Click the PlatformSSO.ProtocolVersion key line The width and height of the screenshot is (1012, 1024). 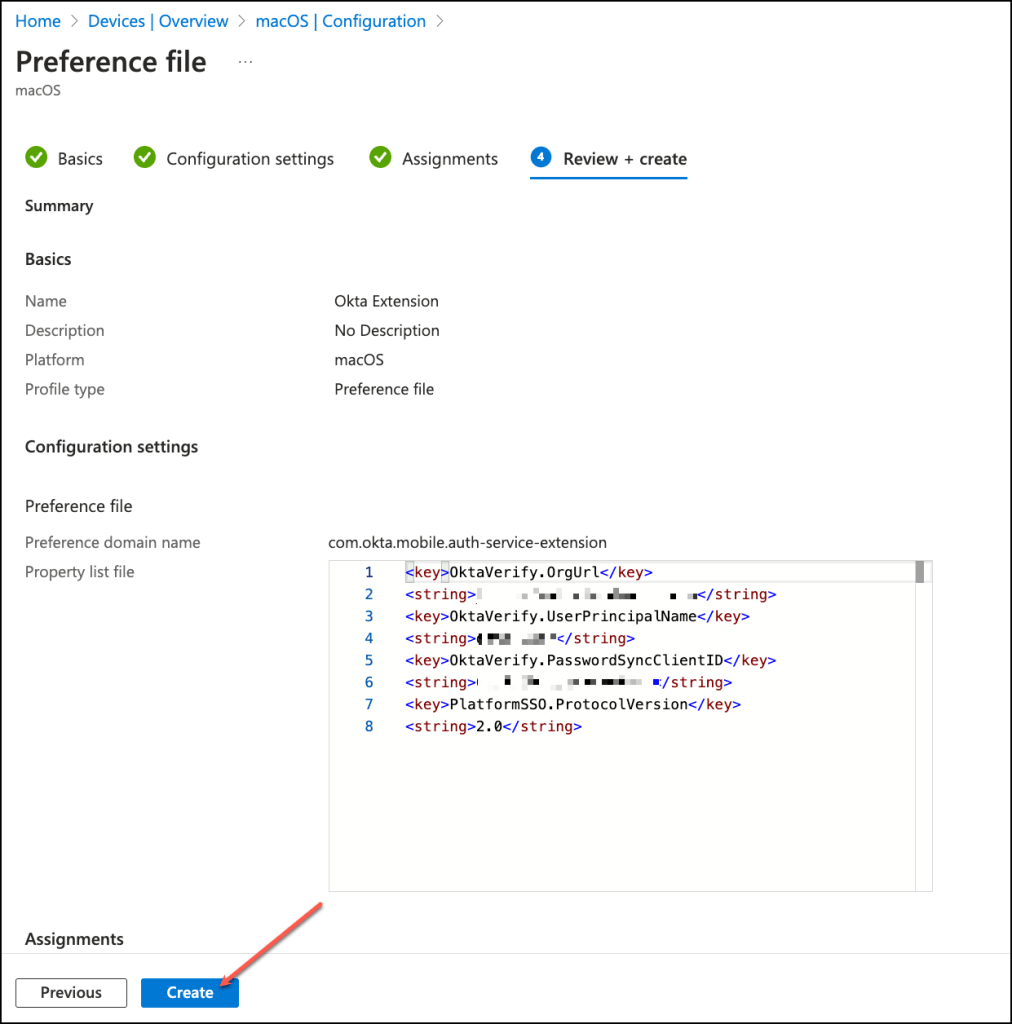click(x=572, y=704)
